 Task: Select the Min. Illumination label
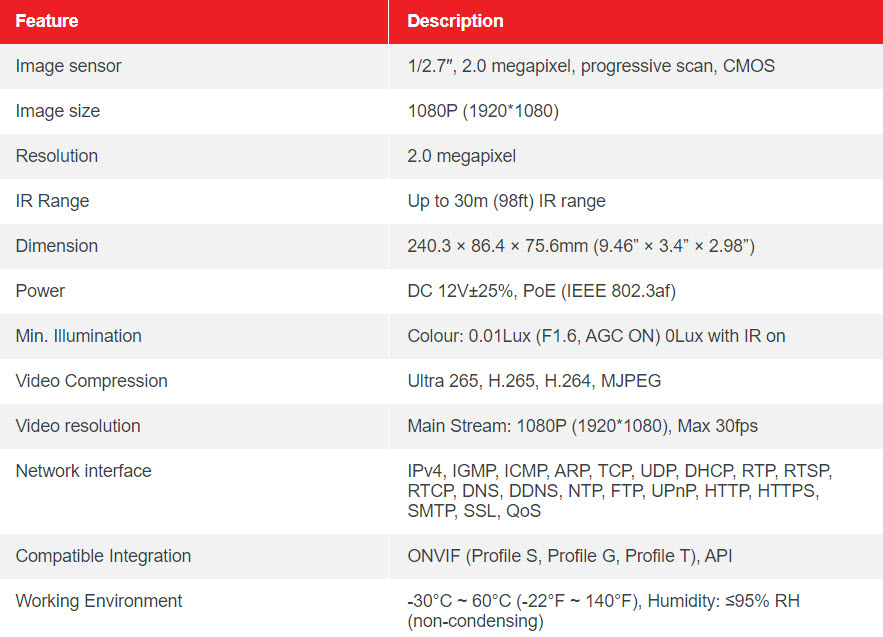(x=78, y=336)
